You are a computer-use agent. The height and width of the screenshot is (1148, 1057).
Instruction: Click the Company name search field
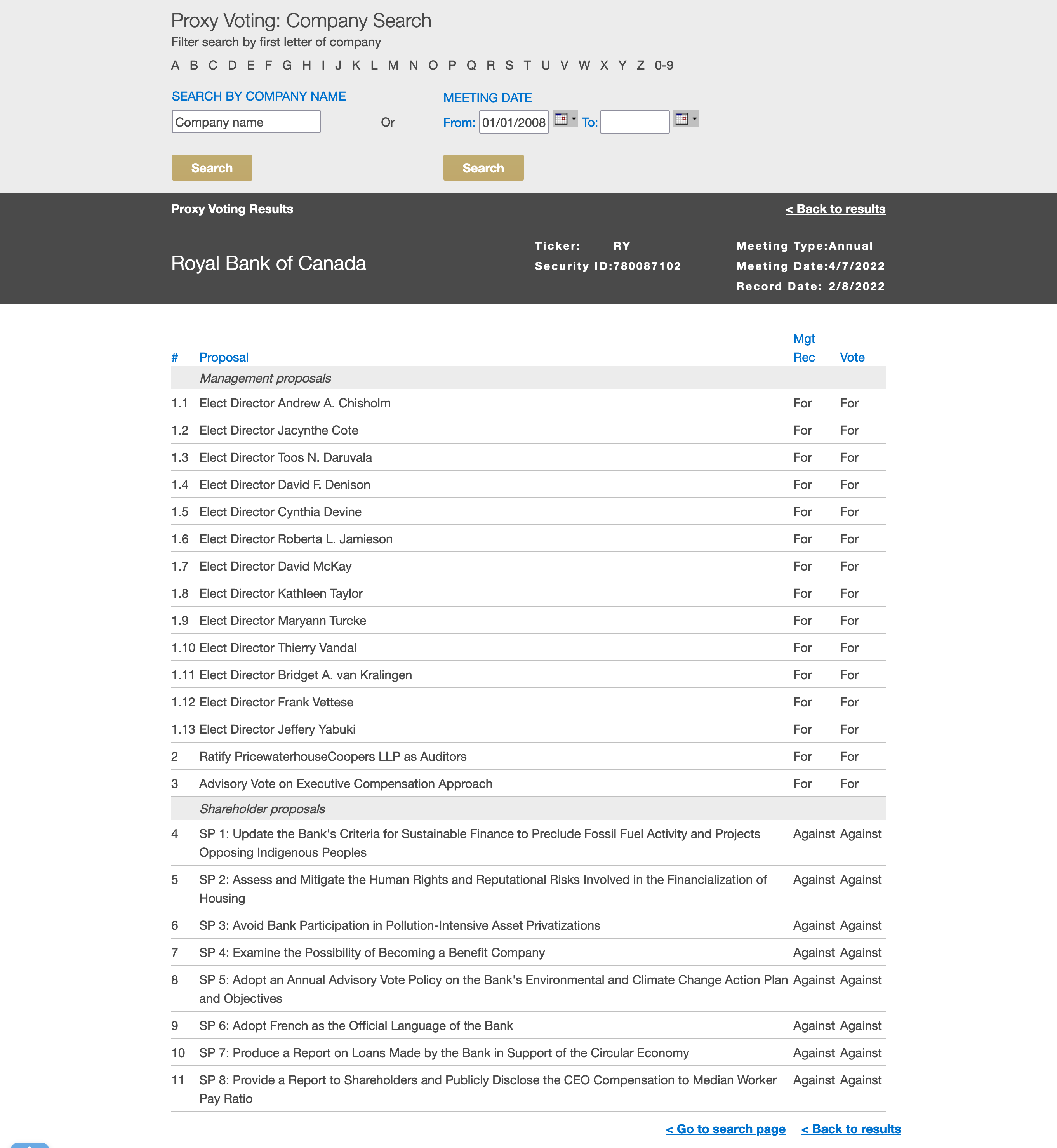(x=246, y=122)
